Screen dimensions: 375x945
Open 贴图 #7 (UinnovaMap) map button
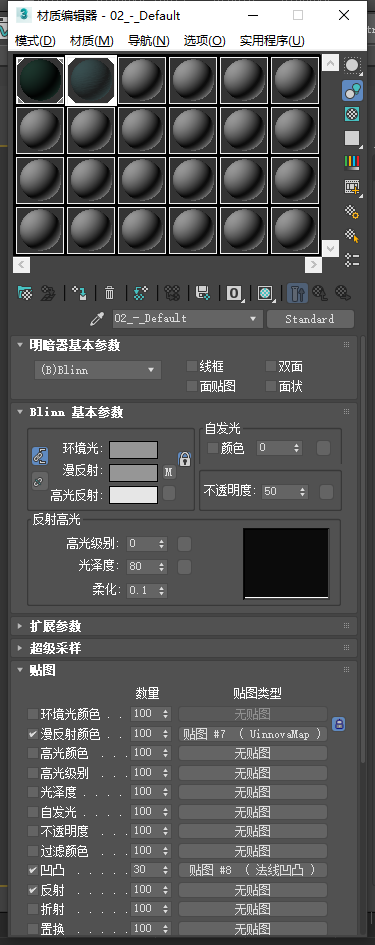pos(253,734)
